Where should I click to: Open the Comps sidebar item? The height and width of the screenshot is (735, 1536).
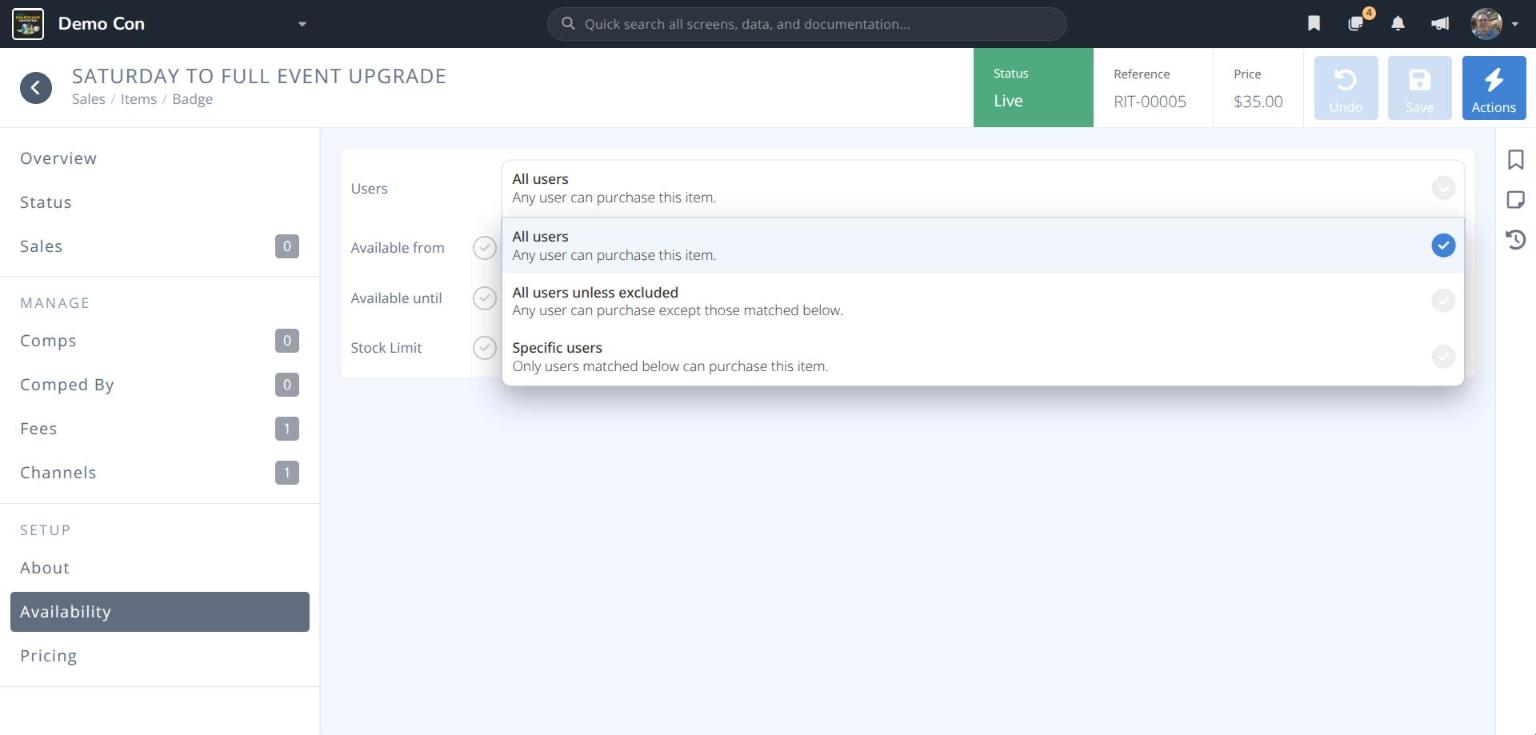point(160,341)
